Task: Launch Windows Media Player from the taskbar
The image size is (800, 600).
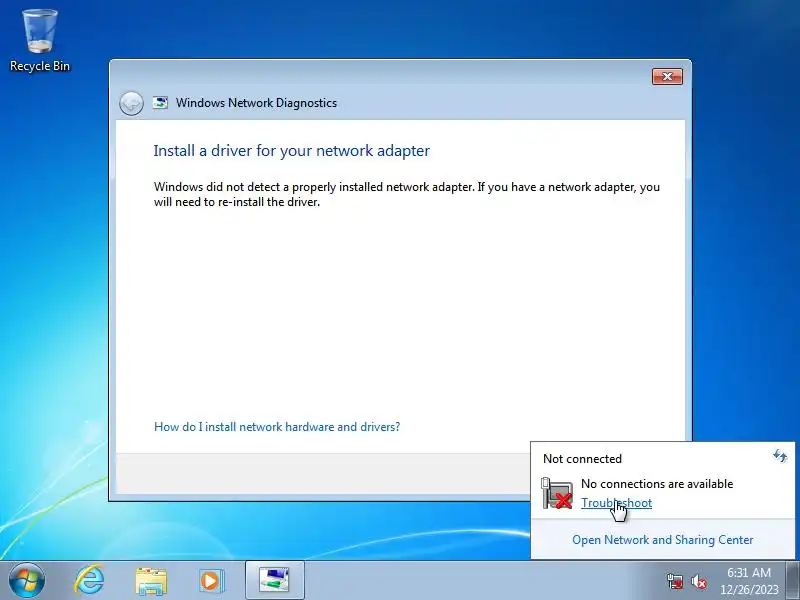Action: click(x=211, y=581)
